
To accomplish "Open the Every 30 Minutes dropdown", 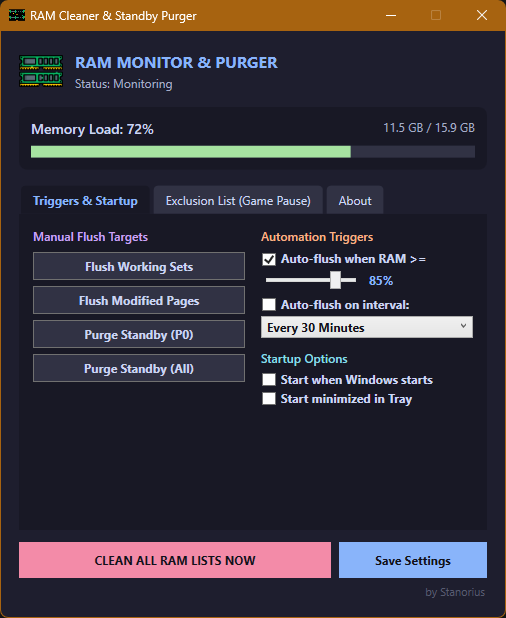I will (x=367, y=327).
